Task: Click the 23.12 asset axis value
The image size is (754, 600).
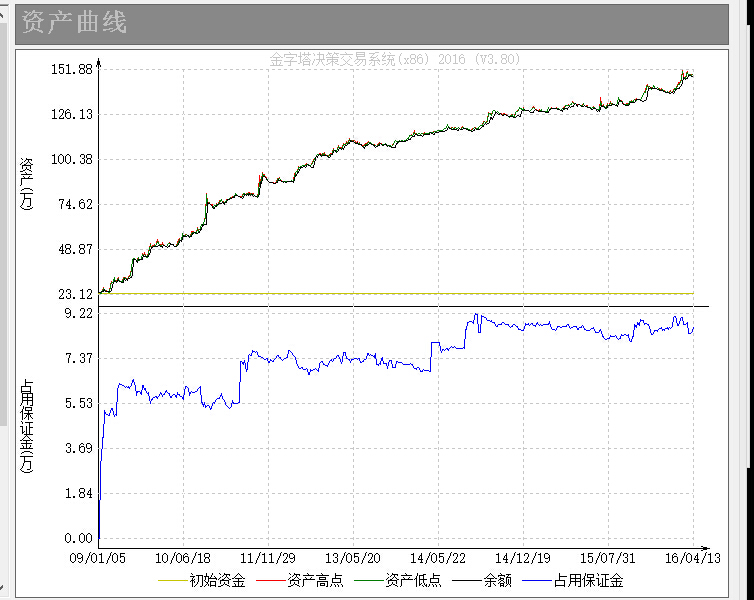Action: (75, 294)
